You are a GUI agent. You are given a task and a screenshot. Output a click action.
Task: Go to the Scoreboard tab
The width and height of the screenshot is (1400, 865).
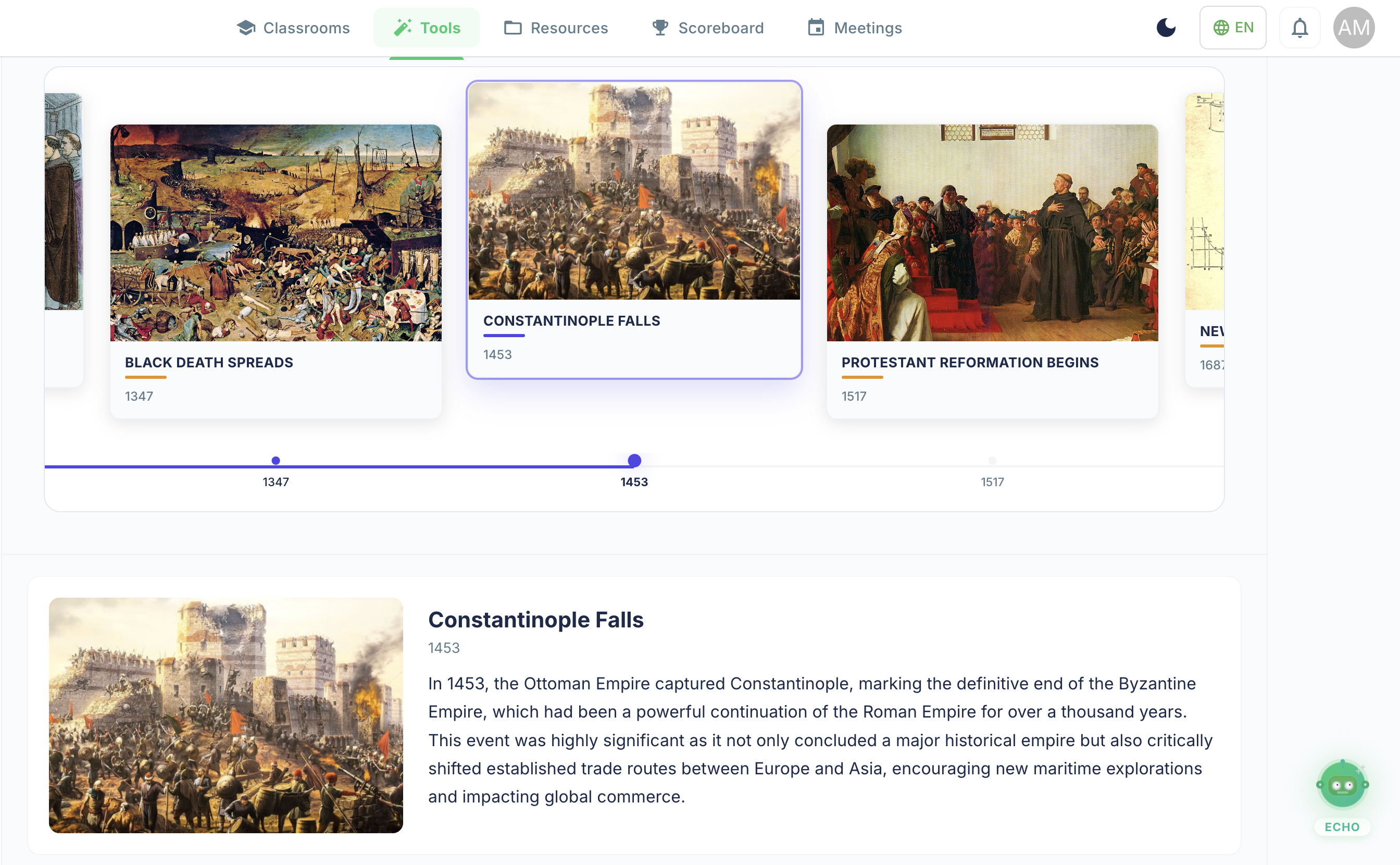(x=708, y=28)
